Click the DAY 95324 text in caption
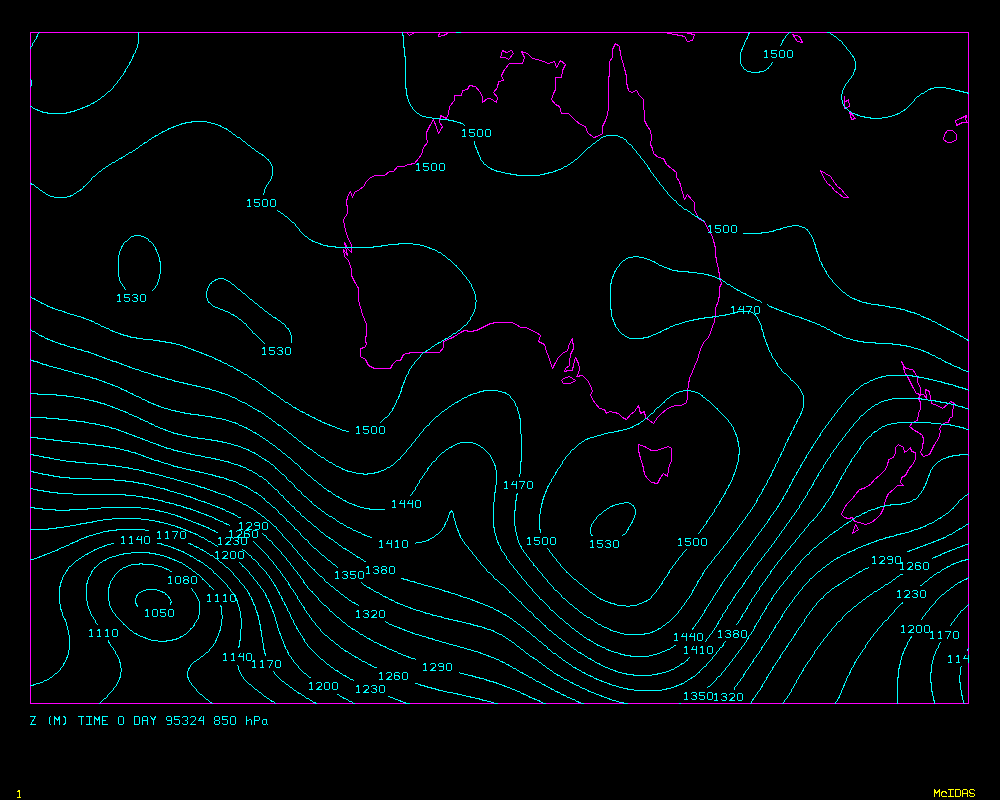The height and width of the screenshot is (800, 1000). 170,720
